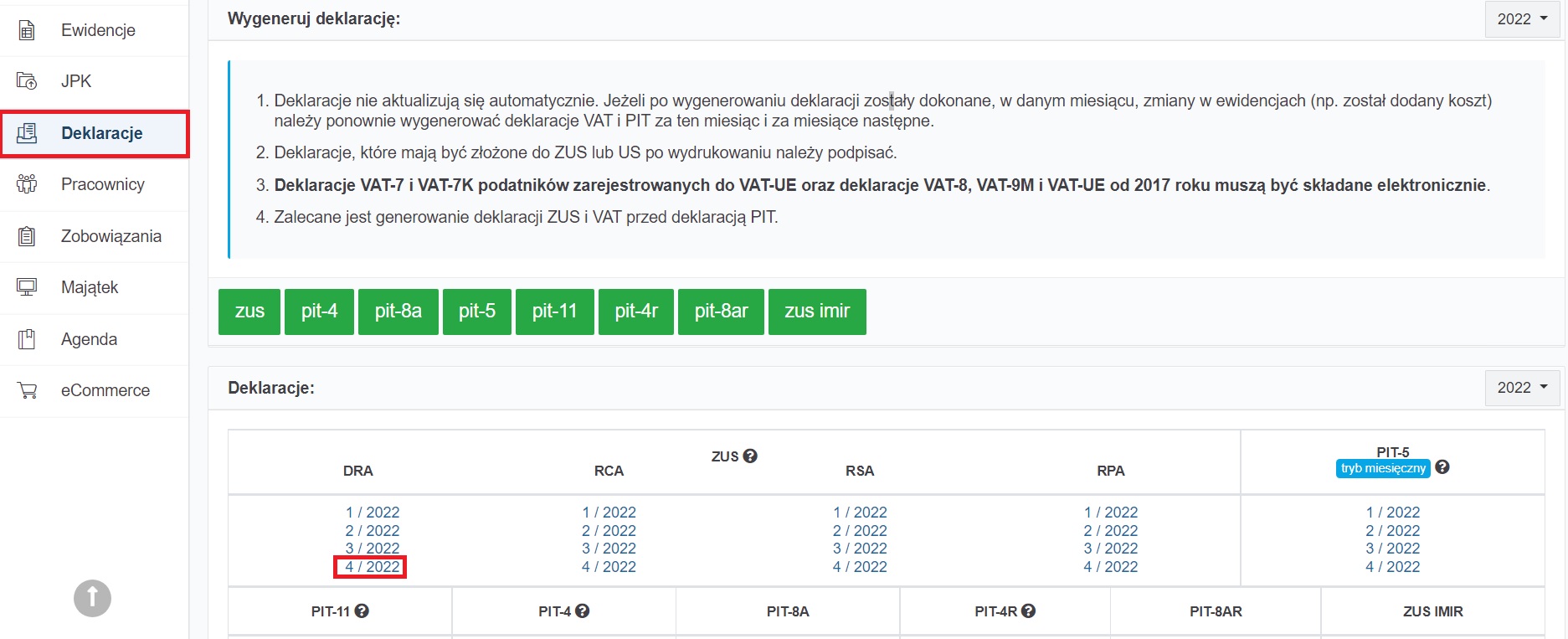Open RPA declaration 3 / 2022
This screenshot has height=639, width=1568.
coord(1111,549)
